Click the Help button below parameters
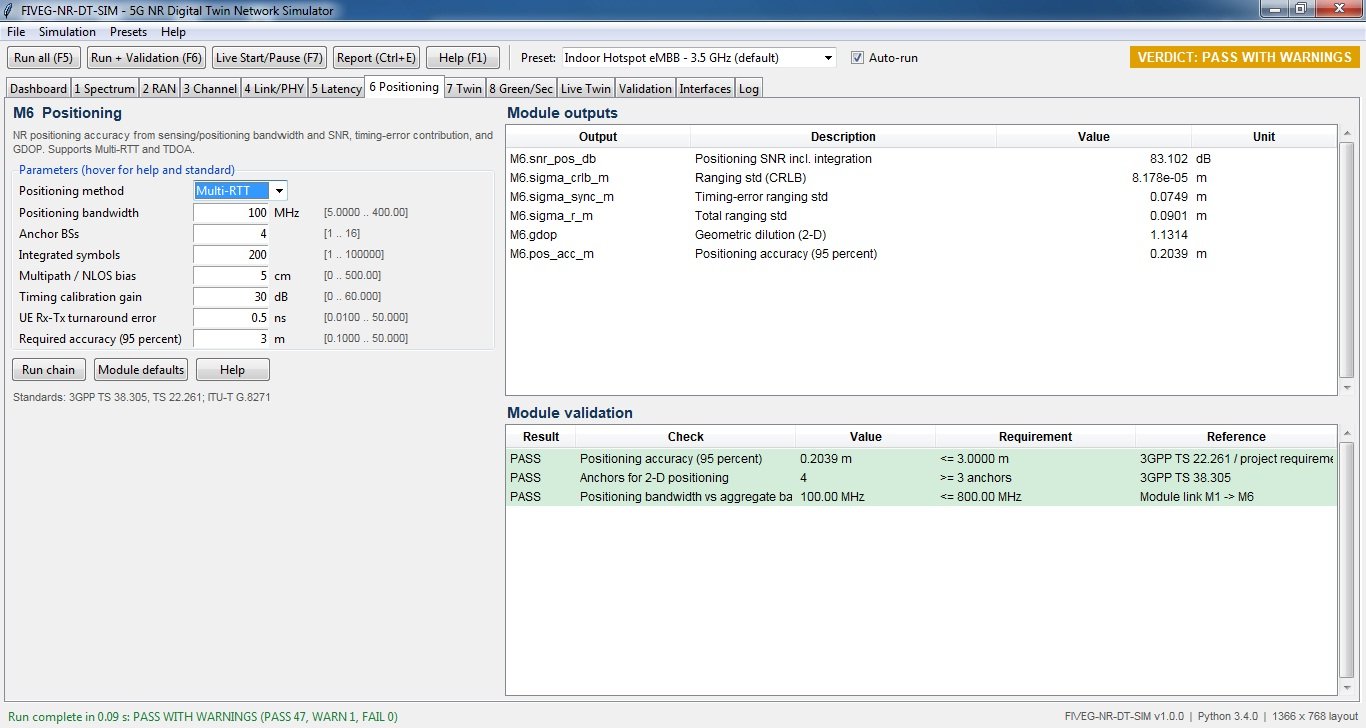The image size is (1366, 728). pyautogui.click(x=232, y=370)
